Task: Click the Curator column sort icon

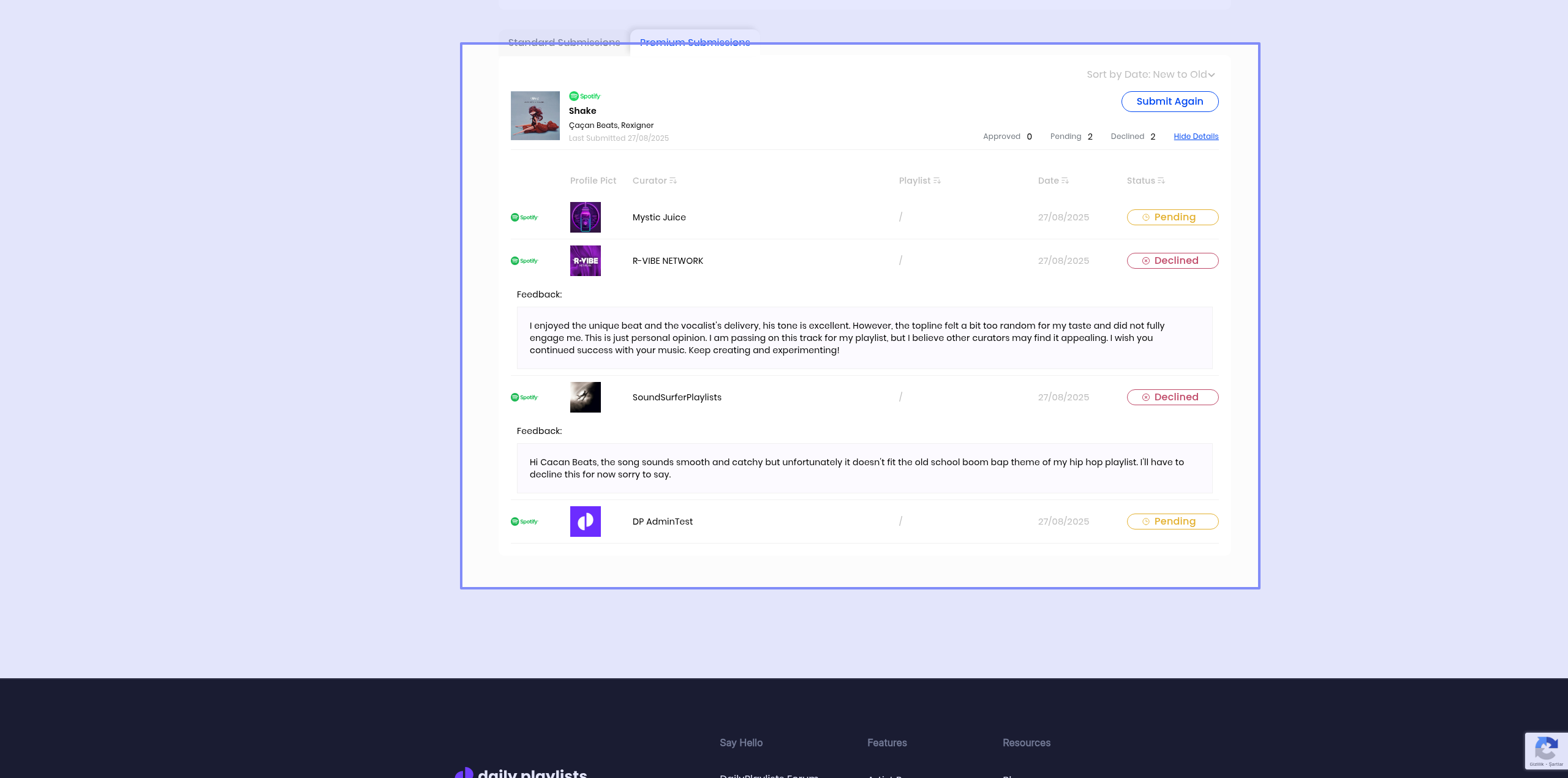Action: (x=673, y=181)
